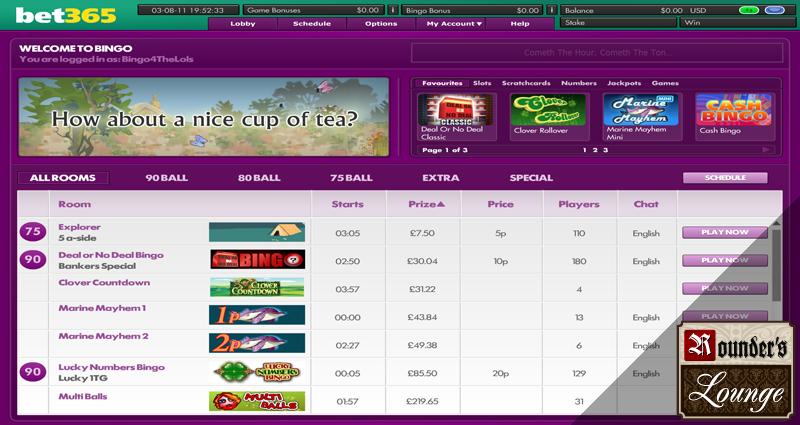The height and width of the screenshot is (425, 800).
Task: Click the Cometh The Hour ticker message field
Action: (x=597, y=53)
